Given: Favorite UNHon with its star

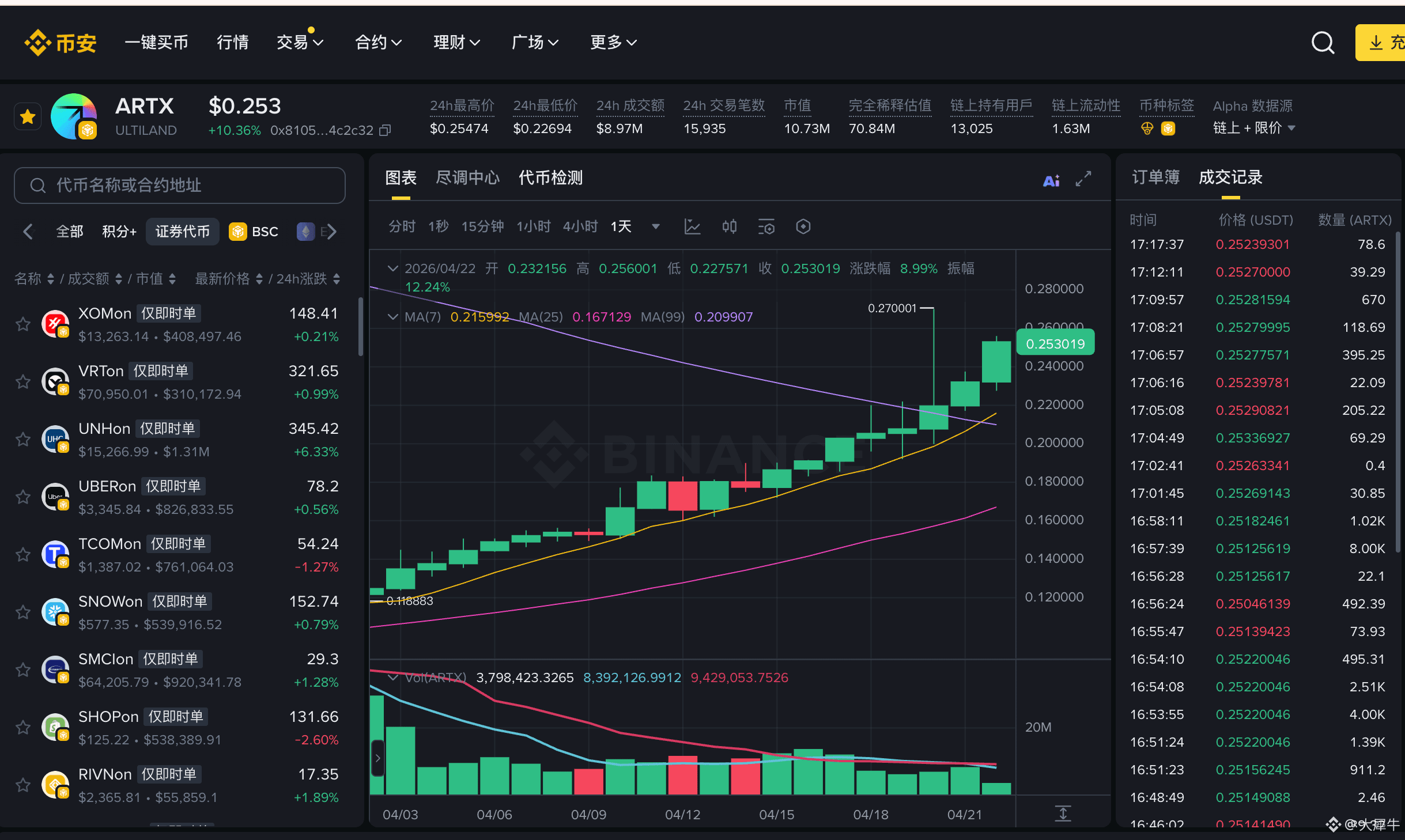Looking at the screenshot, I should coord(23,440).
